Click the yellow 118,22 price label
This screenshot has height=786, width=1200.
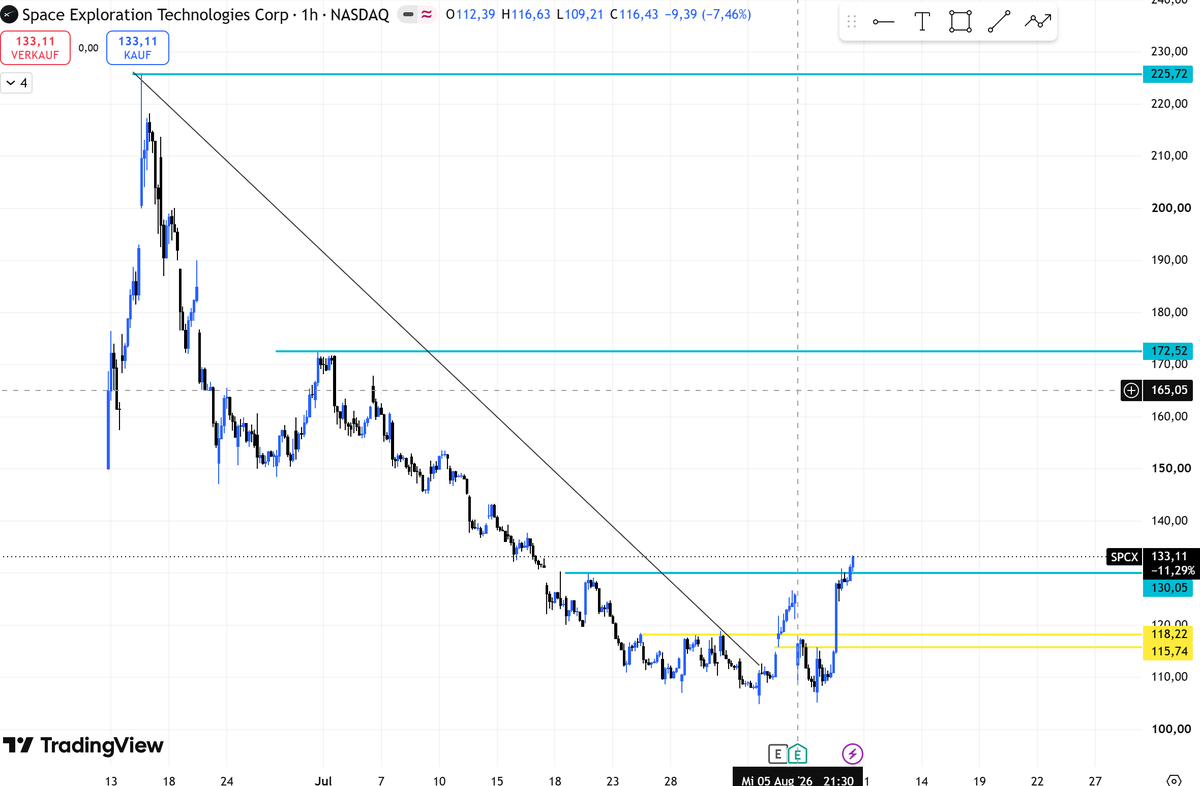point(1169,634)
